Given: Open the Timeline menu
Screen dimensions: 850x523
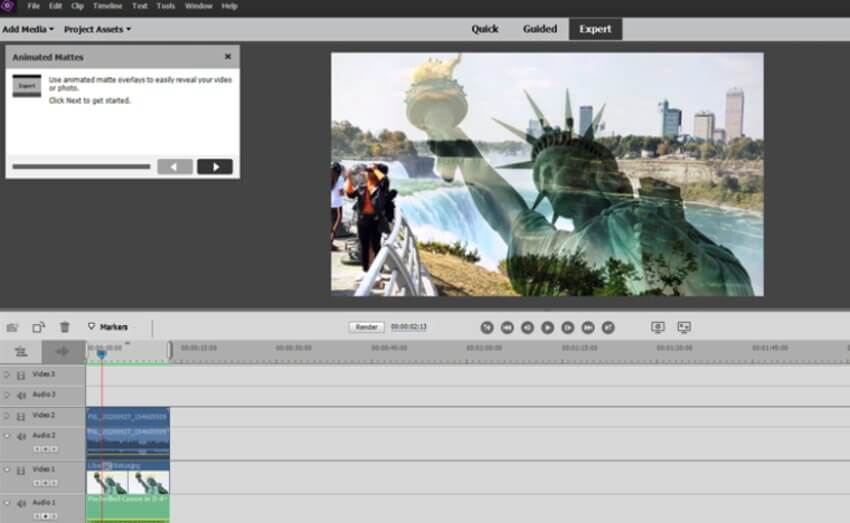Looking at the screenshot, I should (x=107, y=6).
